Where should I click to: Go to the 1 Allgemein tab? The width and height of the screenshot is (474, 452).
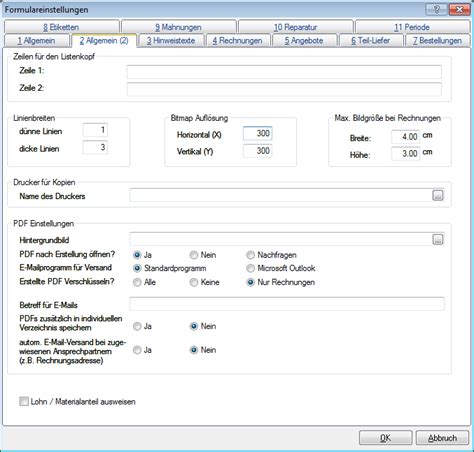tap(36, 41)
